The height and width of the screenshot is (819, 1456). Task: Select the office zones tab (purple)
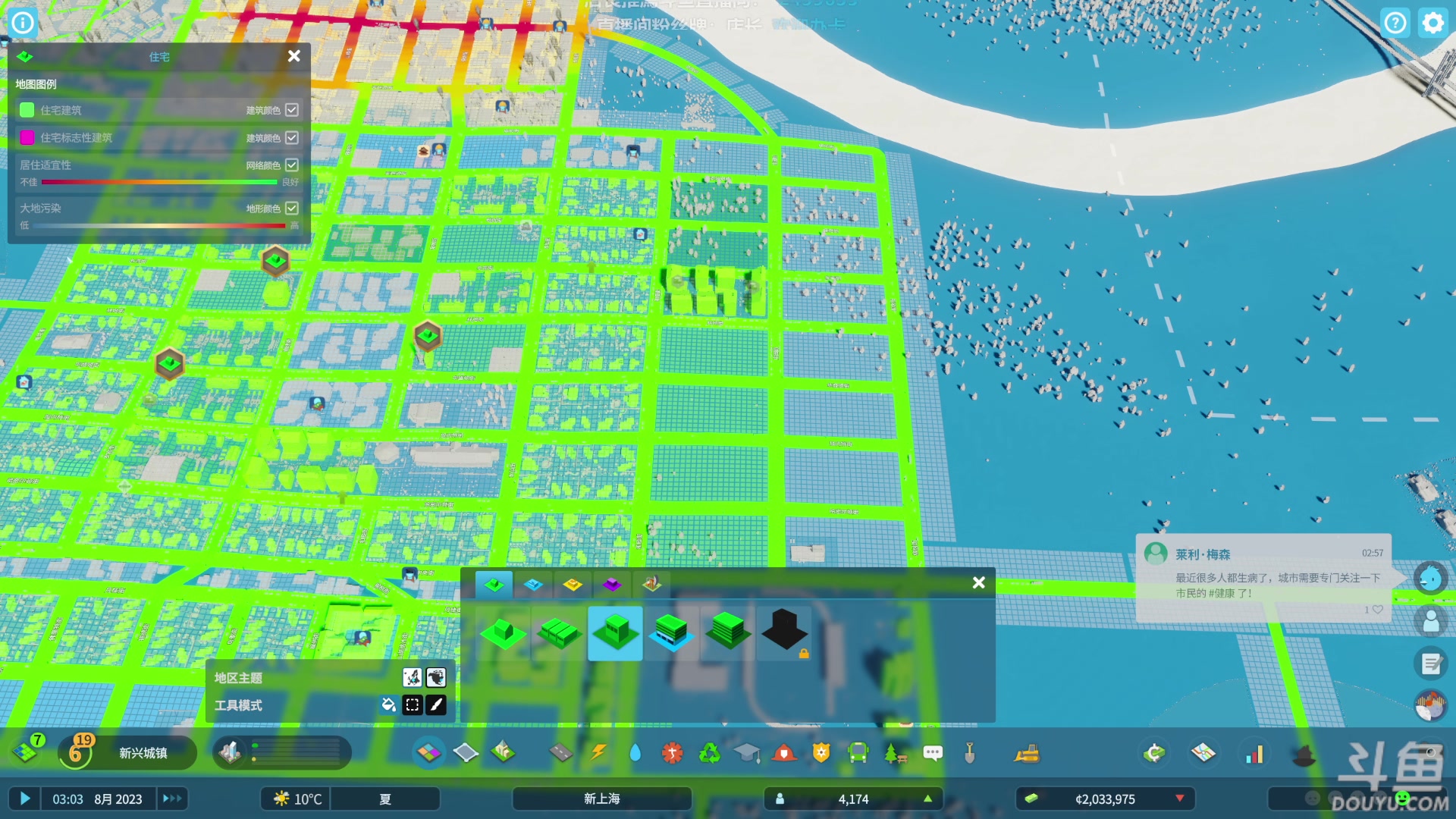click(x=612, y=585)
